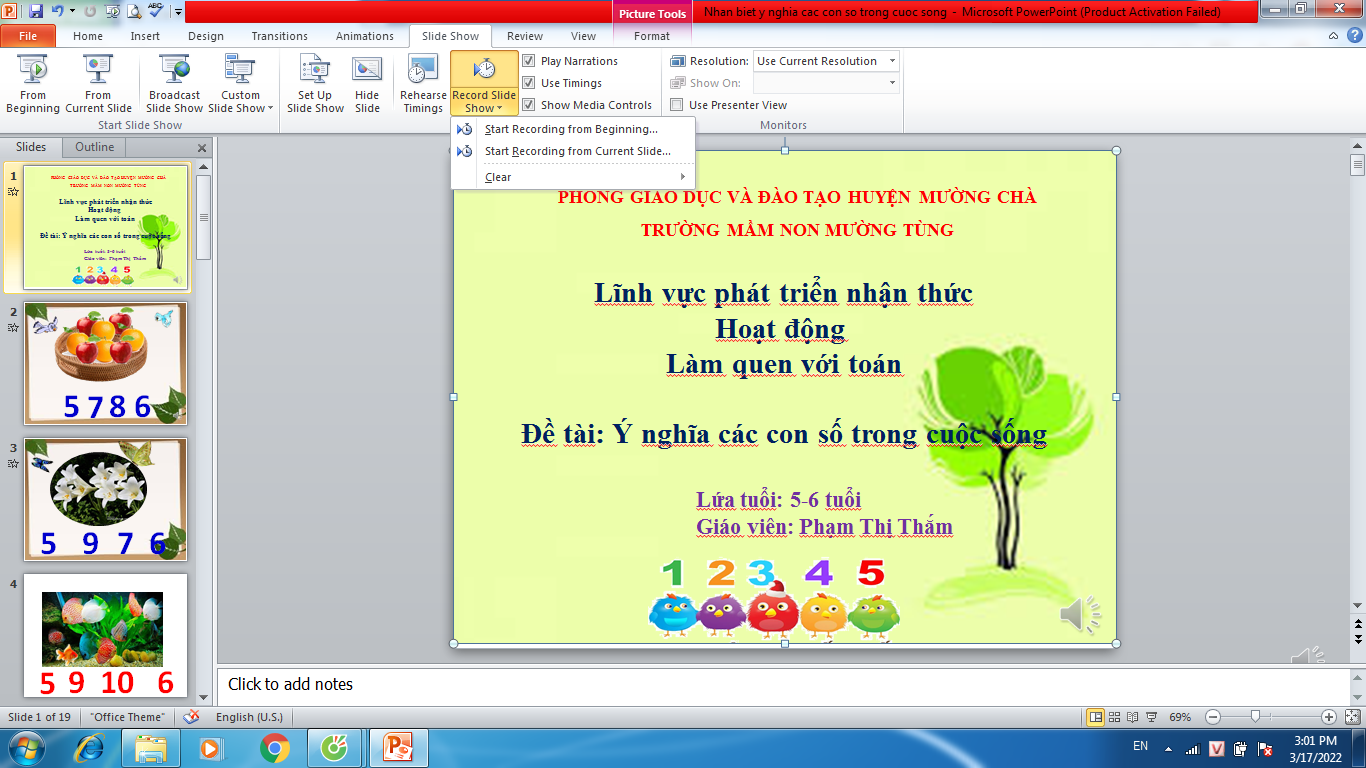Click the Save icon in quick access toolbar

(36, 11)
